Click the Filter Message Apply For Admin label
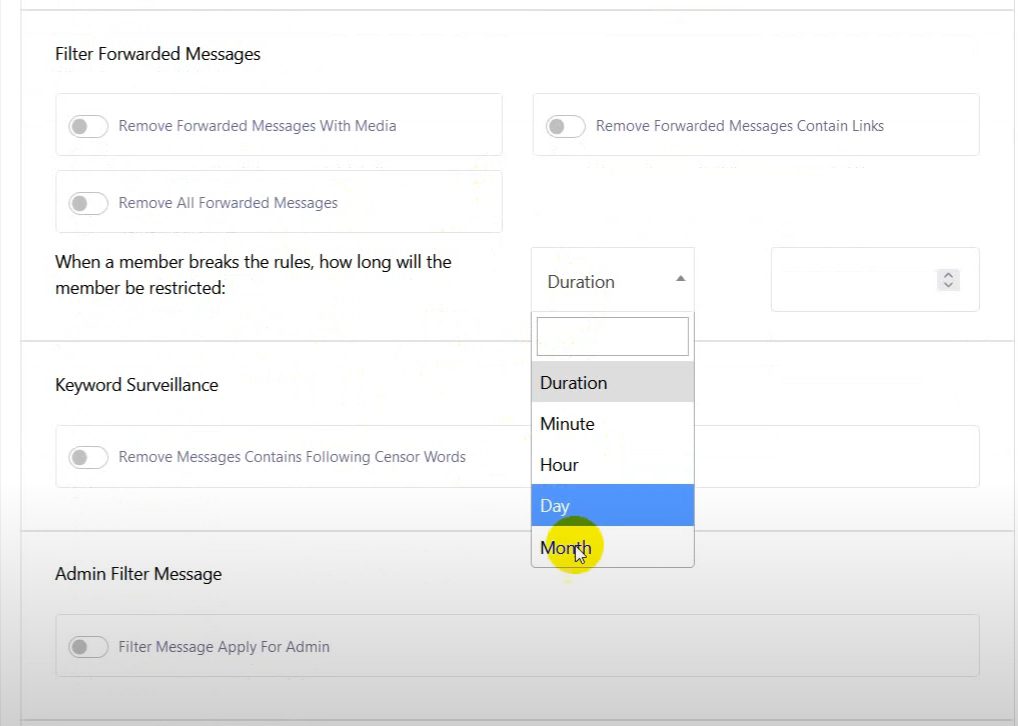 tap(224, 647)
